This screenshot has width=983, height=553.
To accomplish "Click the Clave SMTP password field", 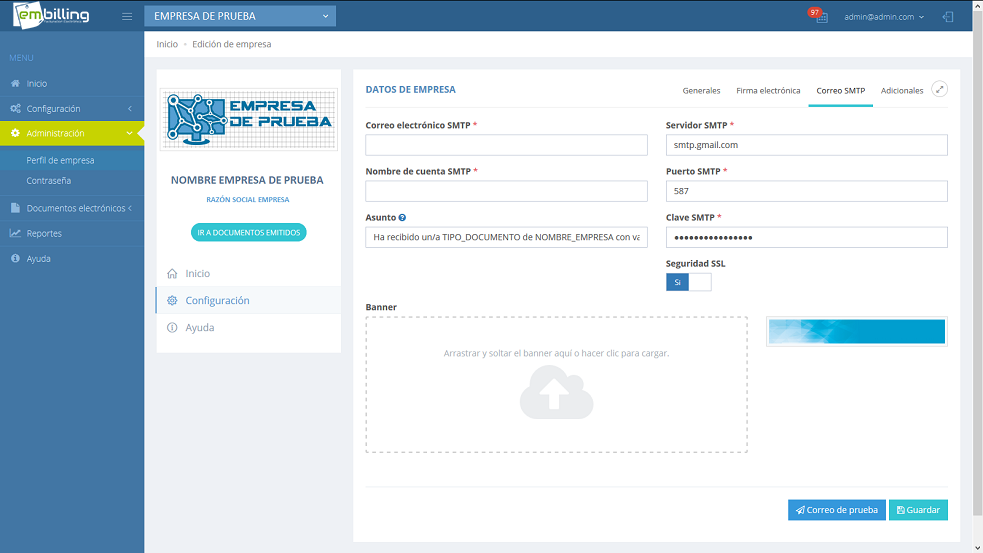I will [x=806, y=237].
